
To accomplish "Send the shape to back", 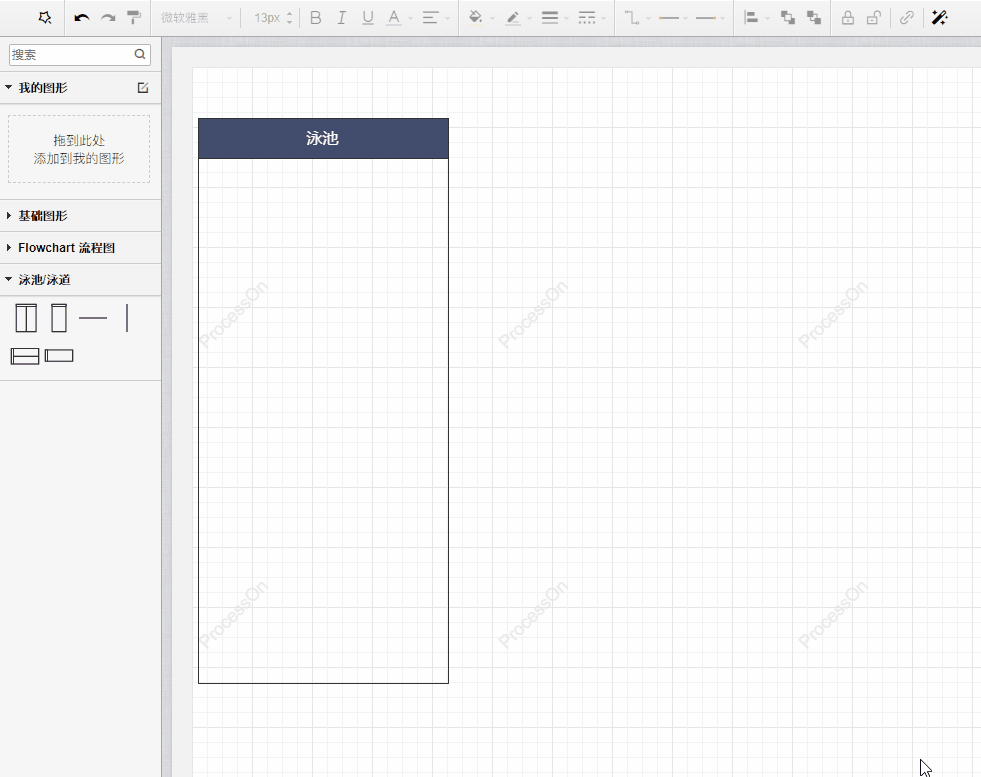I will pos(814,18).
